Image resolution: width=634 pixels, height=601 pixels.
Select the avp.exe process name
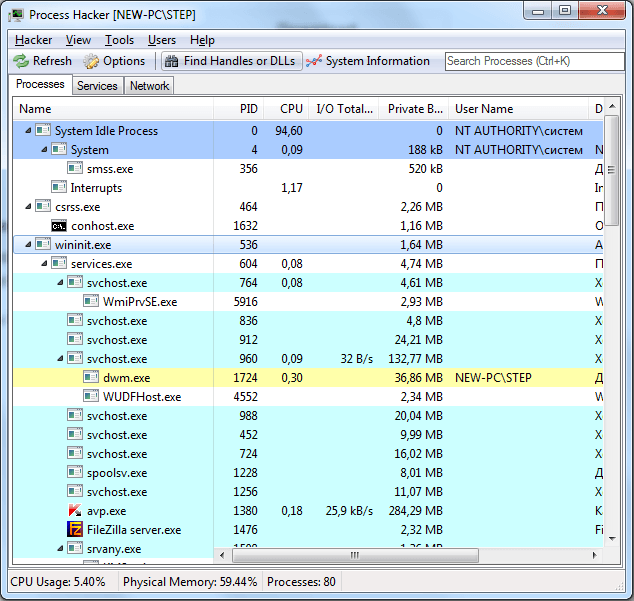click(x=106, y=511)
